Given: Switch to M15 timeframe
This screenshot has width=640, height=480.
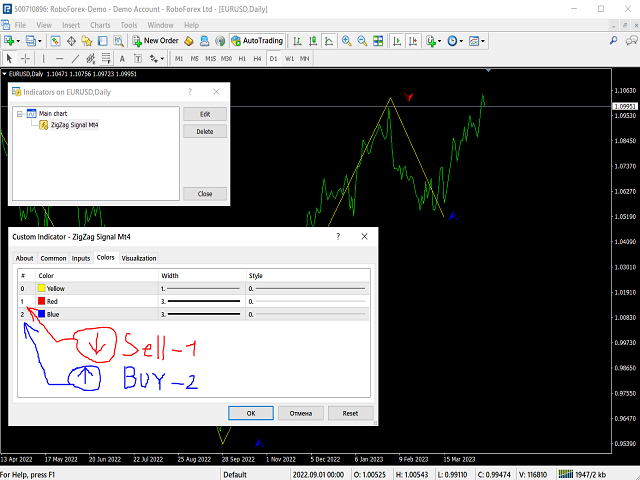Looking at the screenshot, I should 210,59.
